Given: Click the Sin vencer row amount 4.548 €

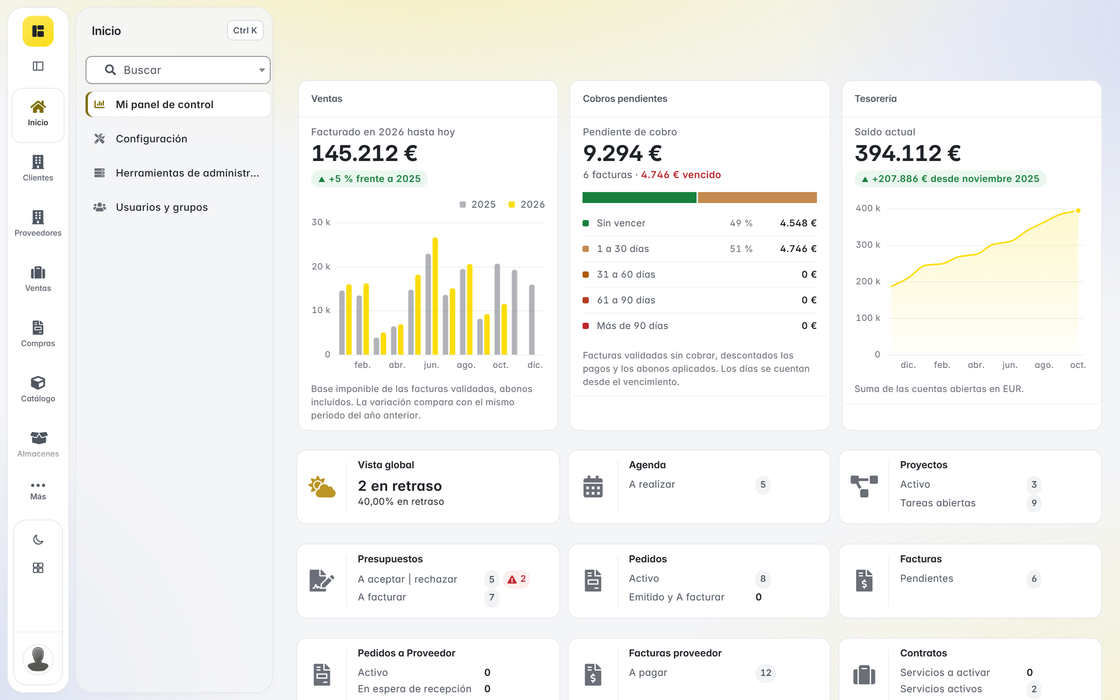Looking at the screenshot, I should click(798, 223).
